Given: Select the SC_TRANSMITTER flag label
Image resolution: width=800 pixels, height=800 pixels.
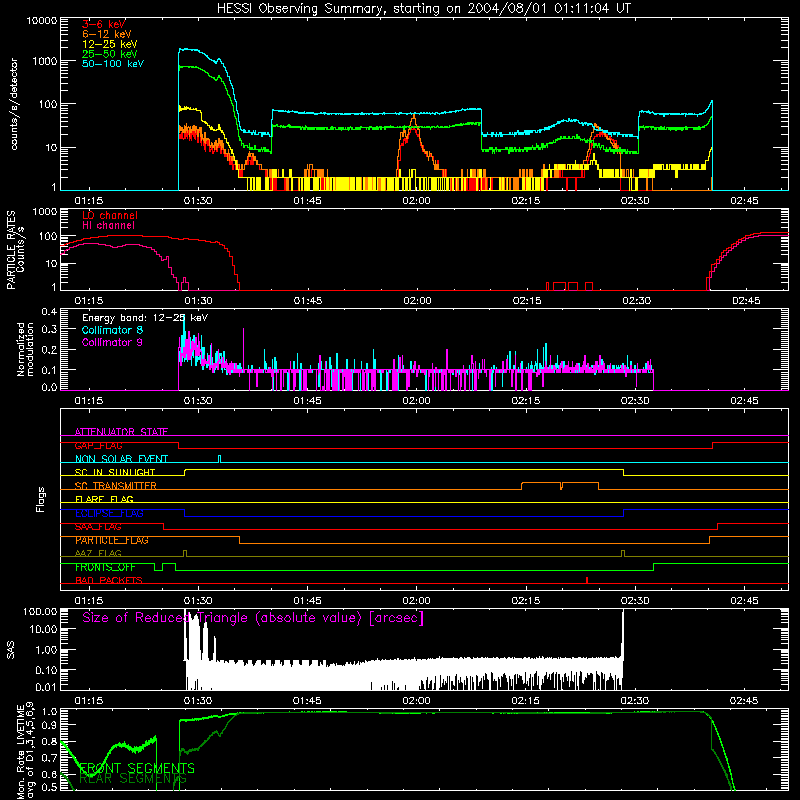Looking at the screenshot, I should coord(116,486).
